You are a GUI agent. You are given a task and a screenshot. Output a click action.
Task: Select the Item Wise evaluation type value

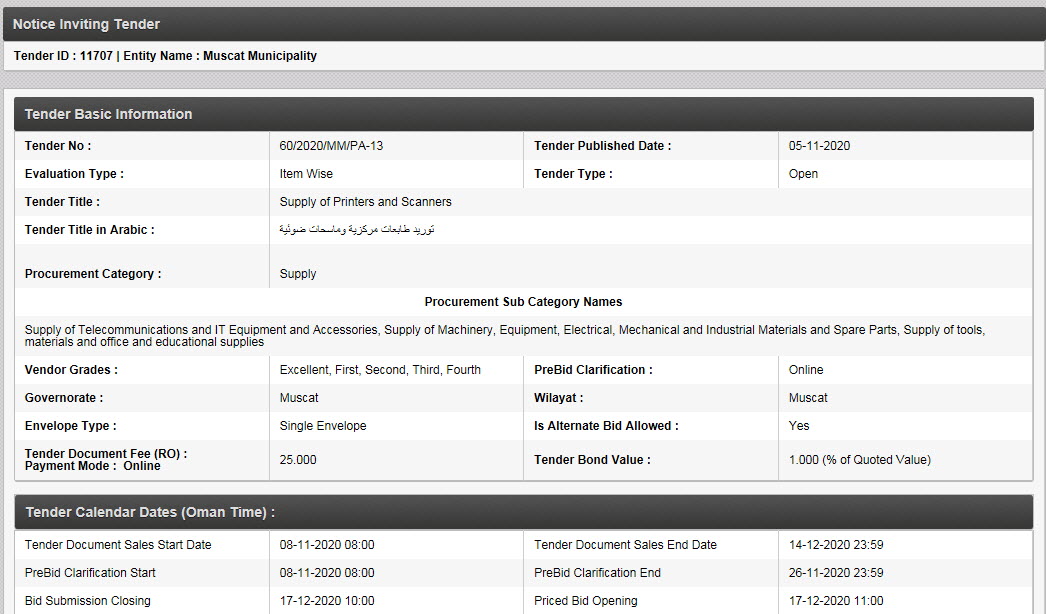click(x=306, y=174)
